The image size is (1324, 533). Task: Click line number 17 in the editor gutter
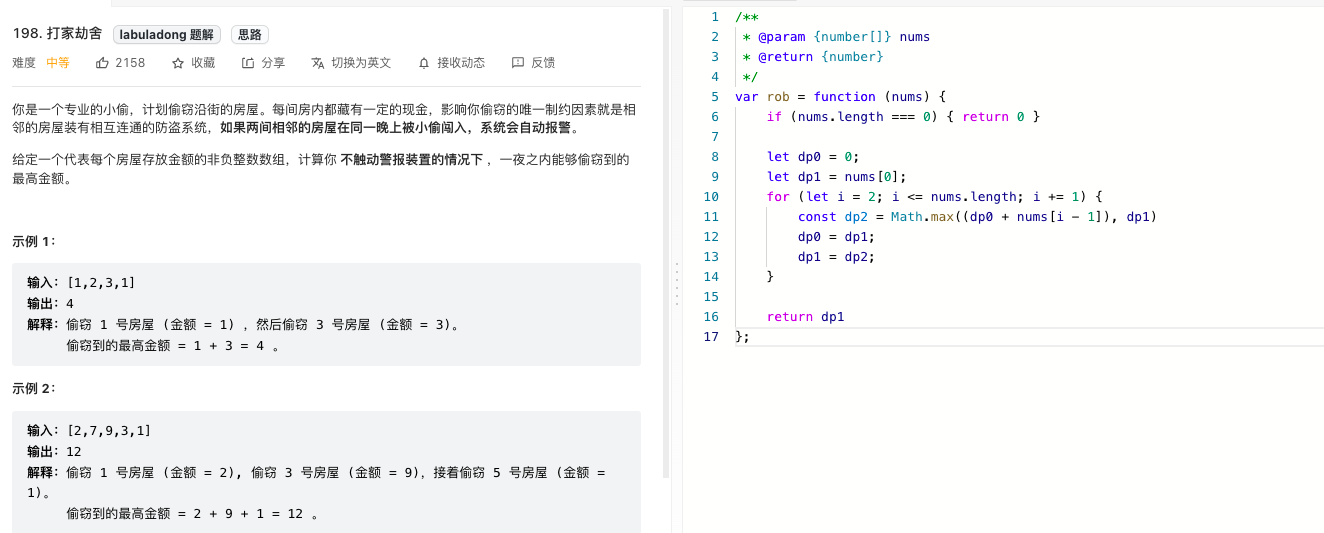point(711,337)
